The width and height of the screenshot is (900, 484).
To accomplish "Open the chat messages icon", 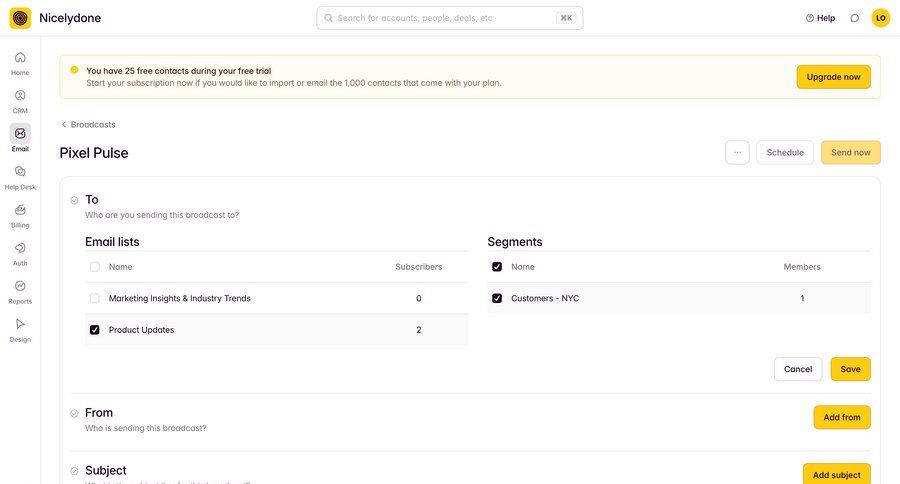I will [855, 18].
